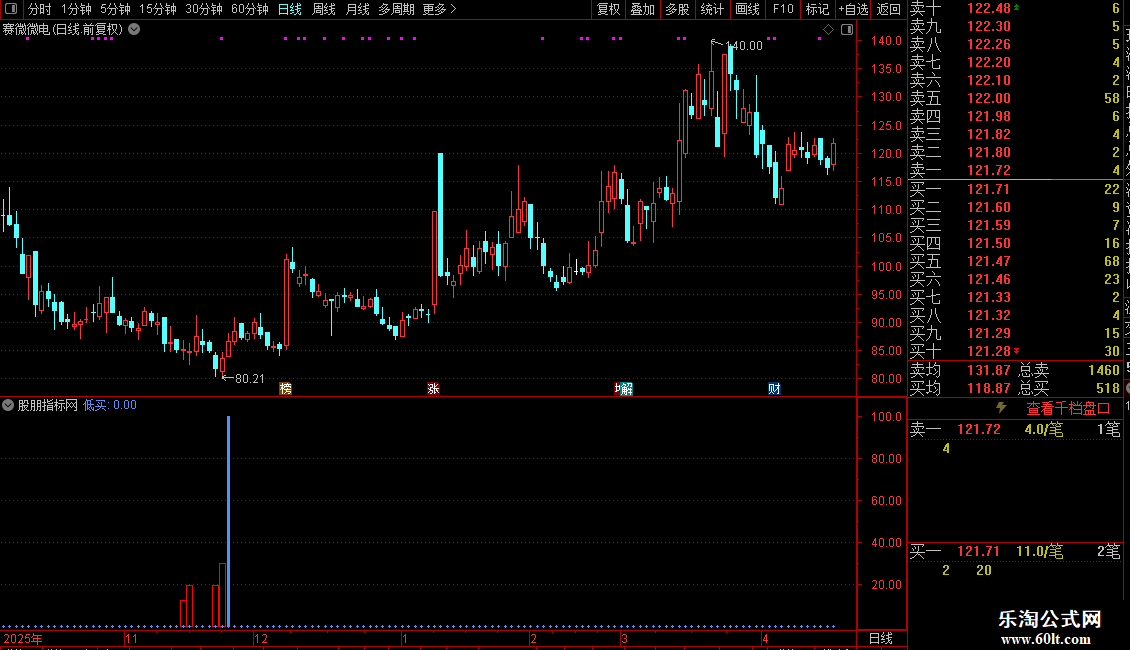The height and width of the screenshot is (650, 1130).
Task: Click the 涨 event marker
Action: click(433, 389)
